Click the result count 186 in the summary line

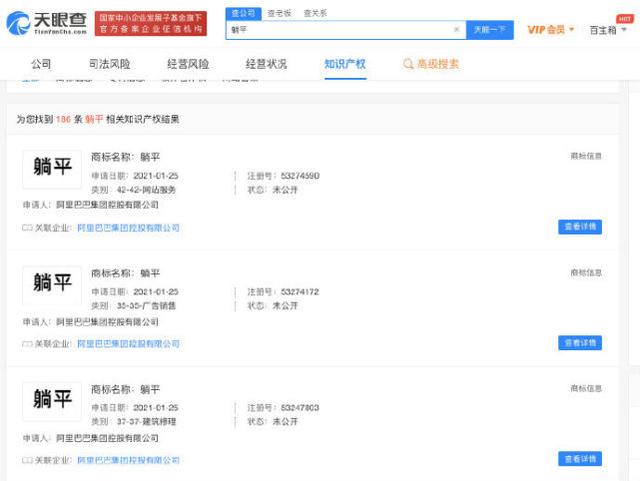(x=63, y=119)
